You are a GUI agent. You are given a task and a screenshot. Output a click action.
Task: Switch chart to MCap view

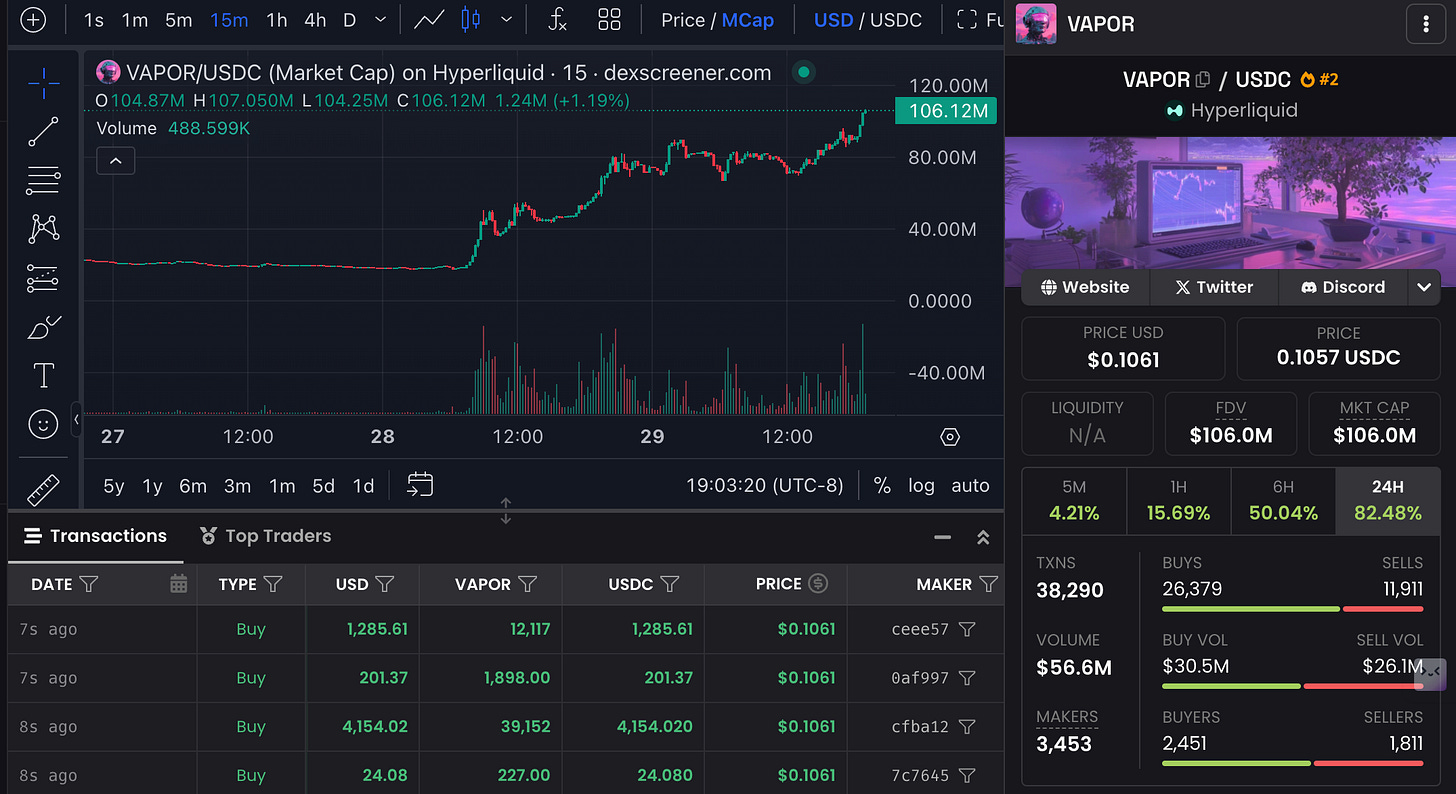click(748, 20)
